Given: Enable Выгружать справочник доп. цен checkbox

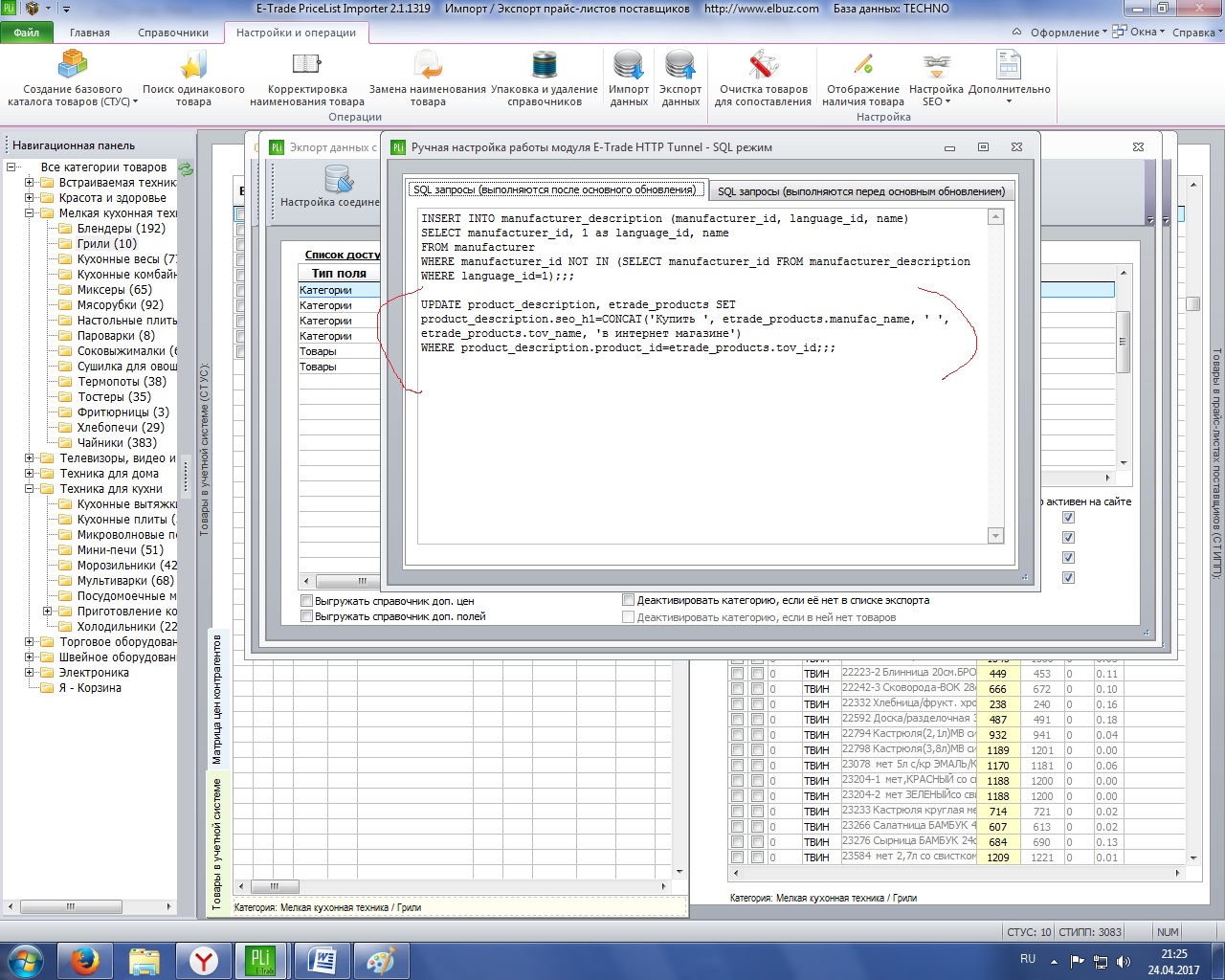Looking at the screenshot, I should pyautogui.click(x=307, y=601).
